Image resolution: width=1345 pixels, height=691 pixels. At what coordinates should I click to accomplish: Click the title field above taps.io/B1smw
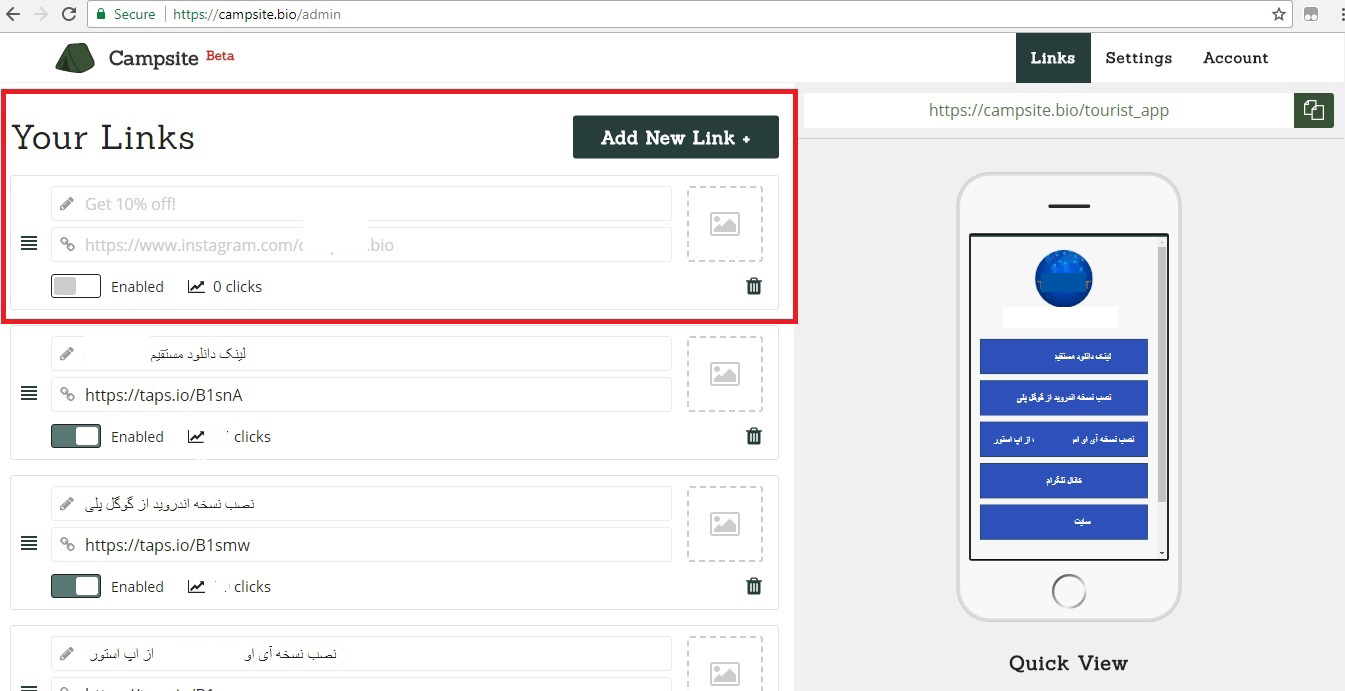click(x=361, y=504)
